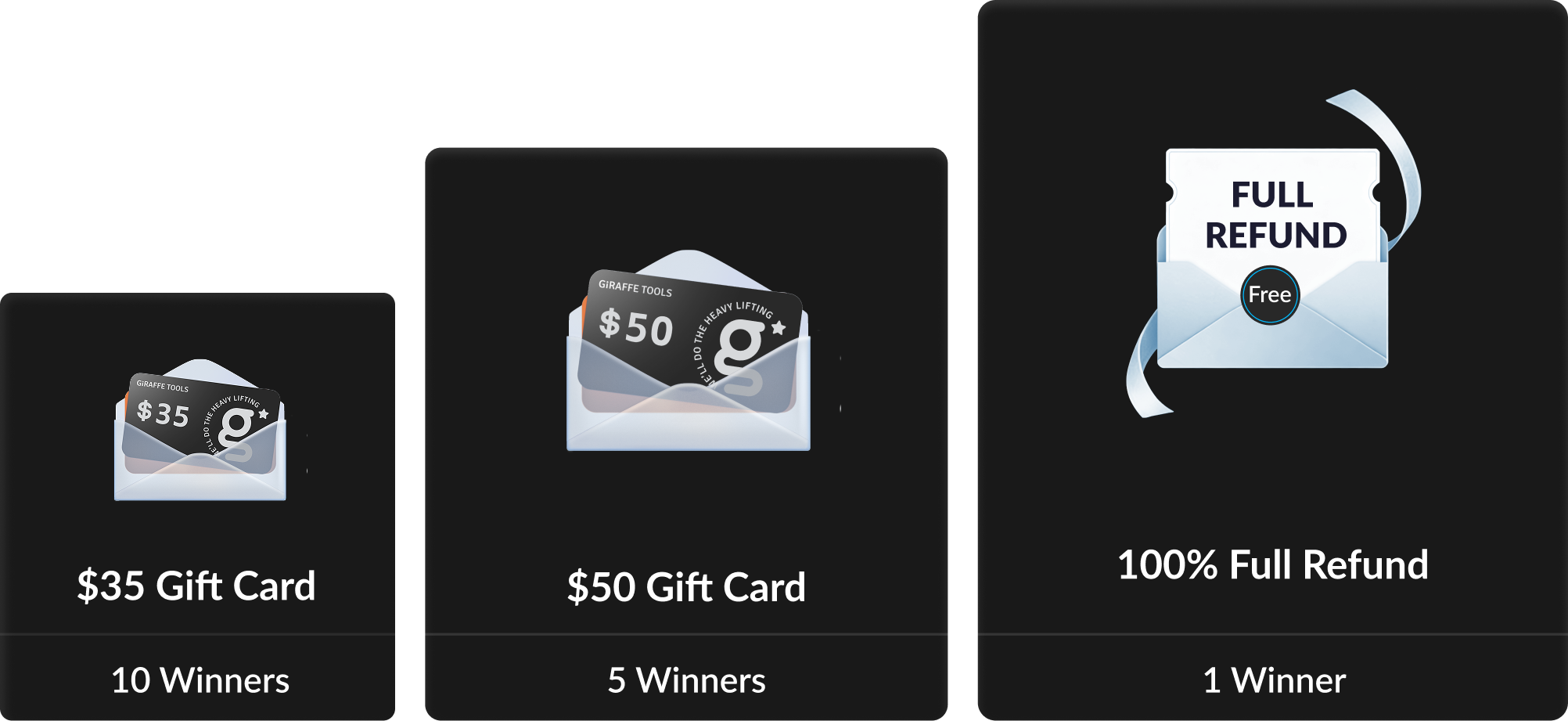Click "GIRAFFE TOOLS" text on $50 card
This screenshot has width=1568, height=721.
(635, 288)
